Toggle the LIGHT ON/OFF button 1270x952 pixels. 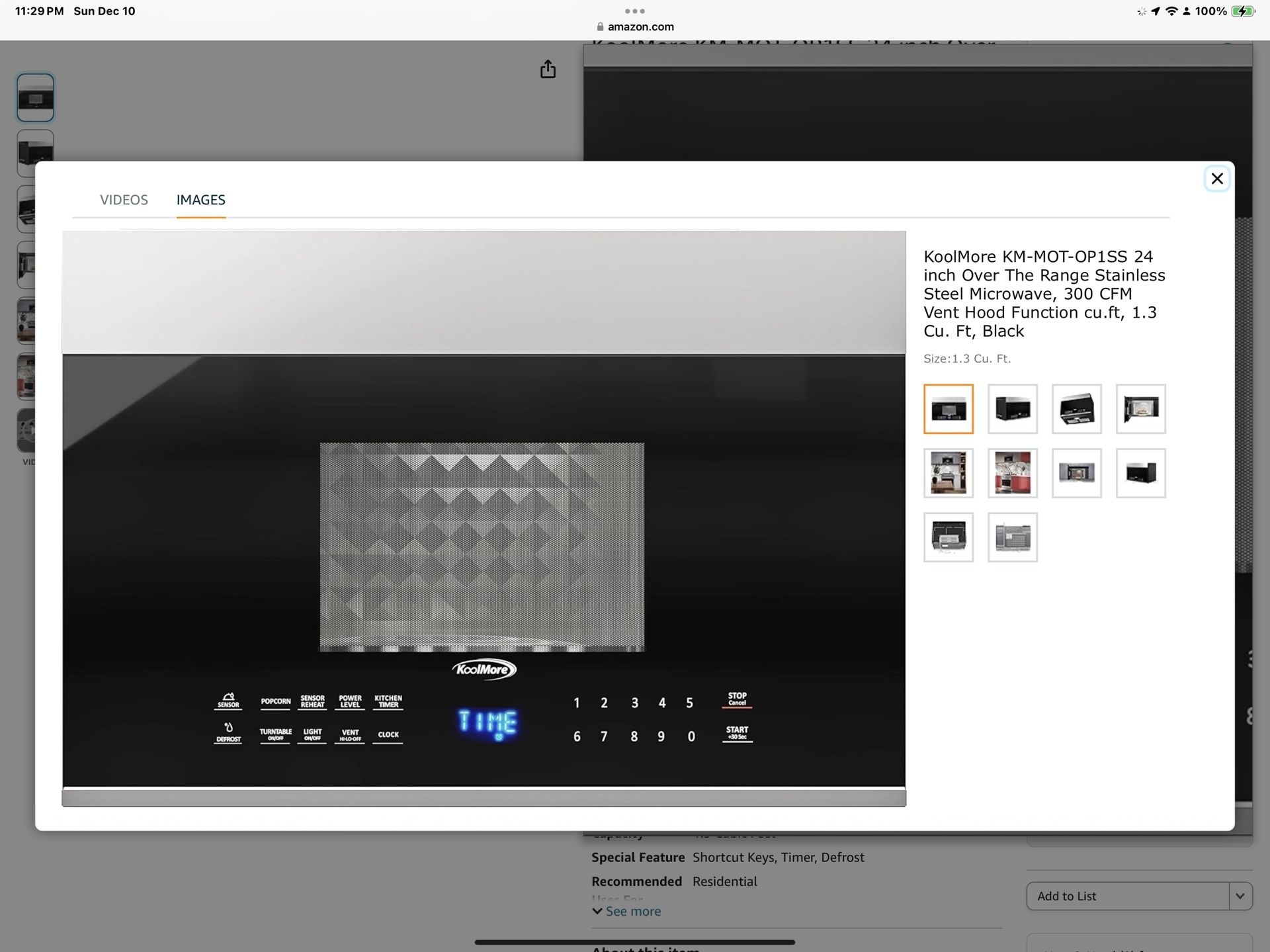312,734
